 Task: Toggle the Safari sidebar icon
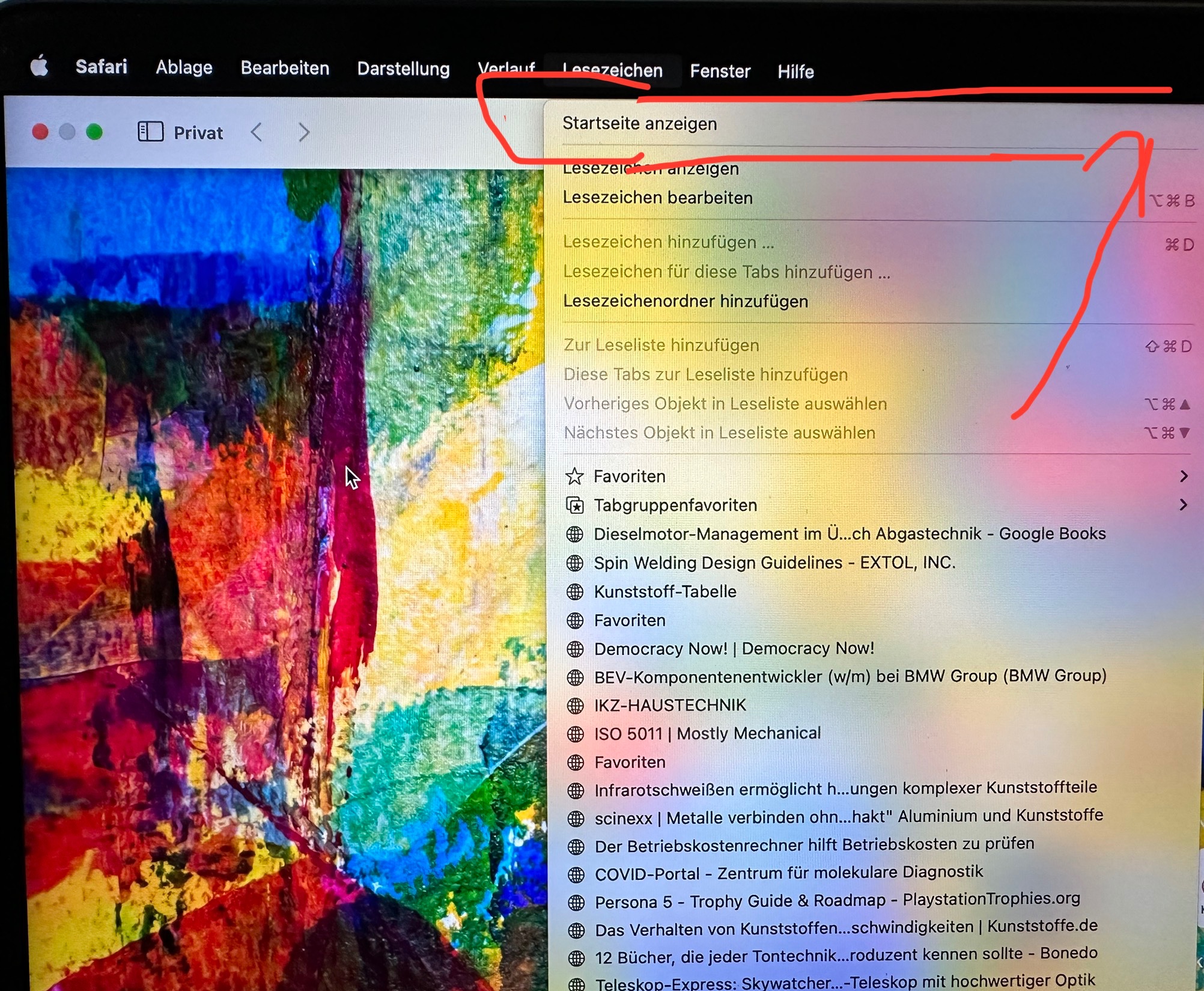pos(150,132)
